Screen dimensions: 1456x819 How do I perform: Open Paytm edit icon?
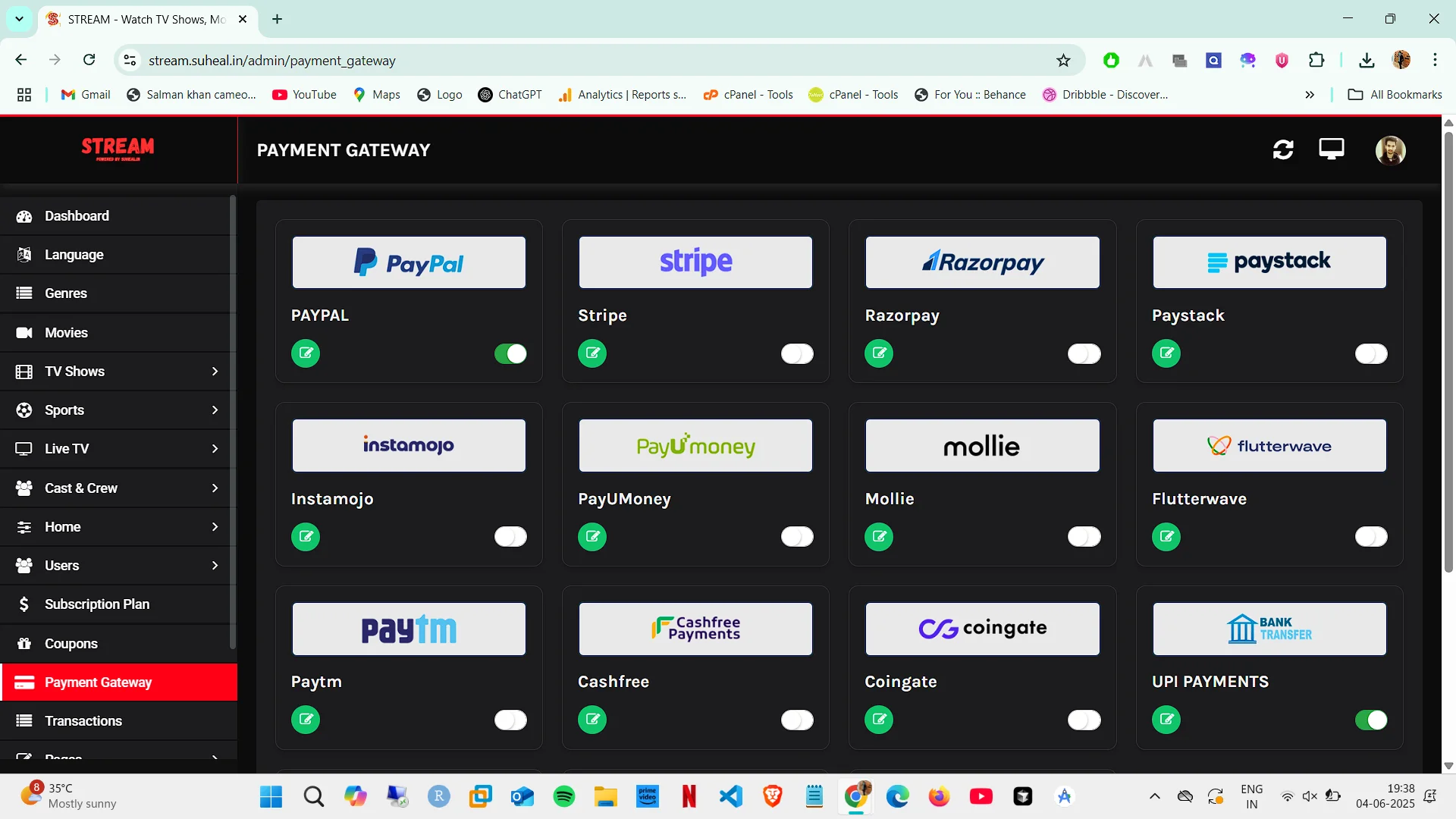[x=306, y=720]
